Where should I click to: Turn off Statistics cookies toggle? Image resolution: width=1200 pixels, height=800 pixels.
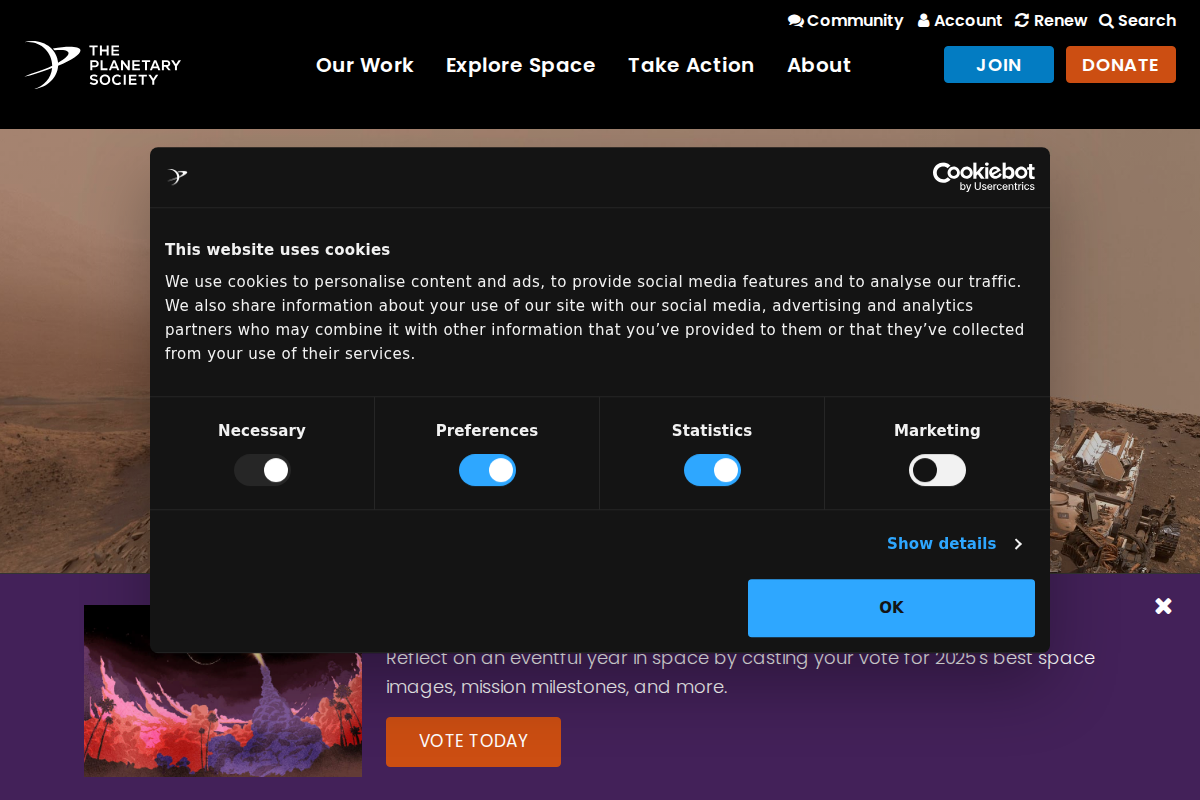pos(712,470)
